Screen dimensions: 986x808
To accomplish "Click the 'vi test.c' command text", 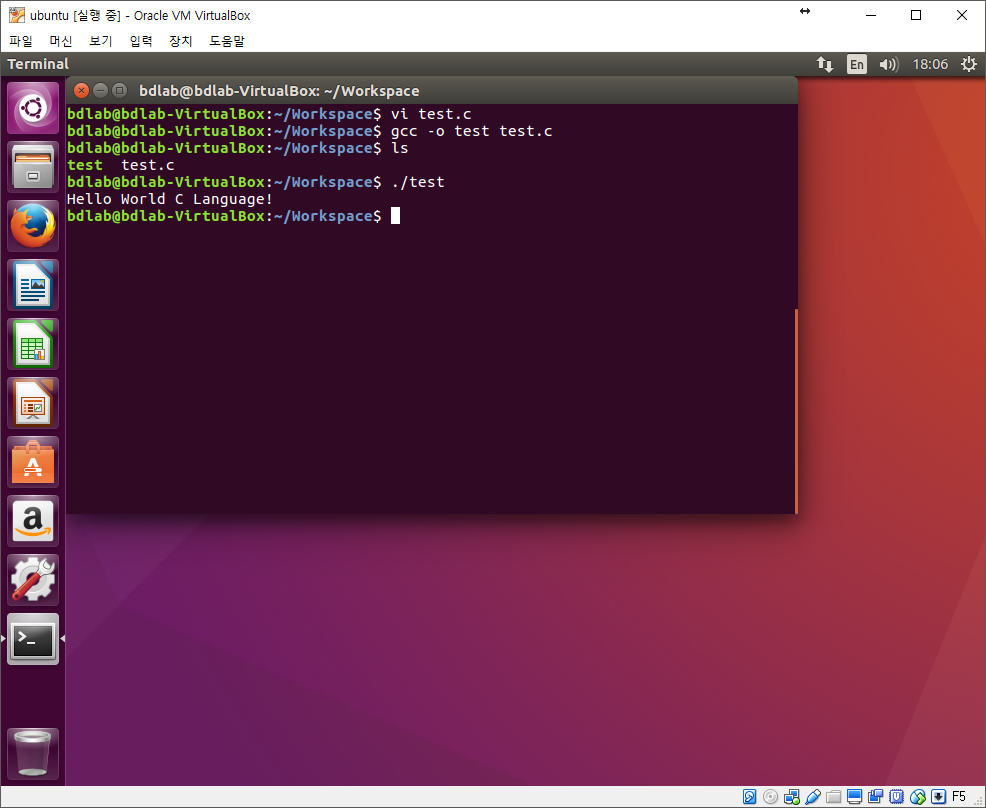I will 431,114.
